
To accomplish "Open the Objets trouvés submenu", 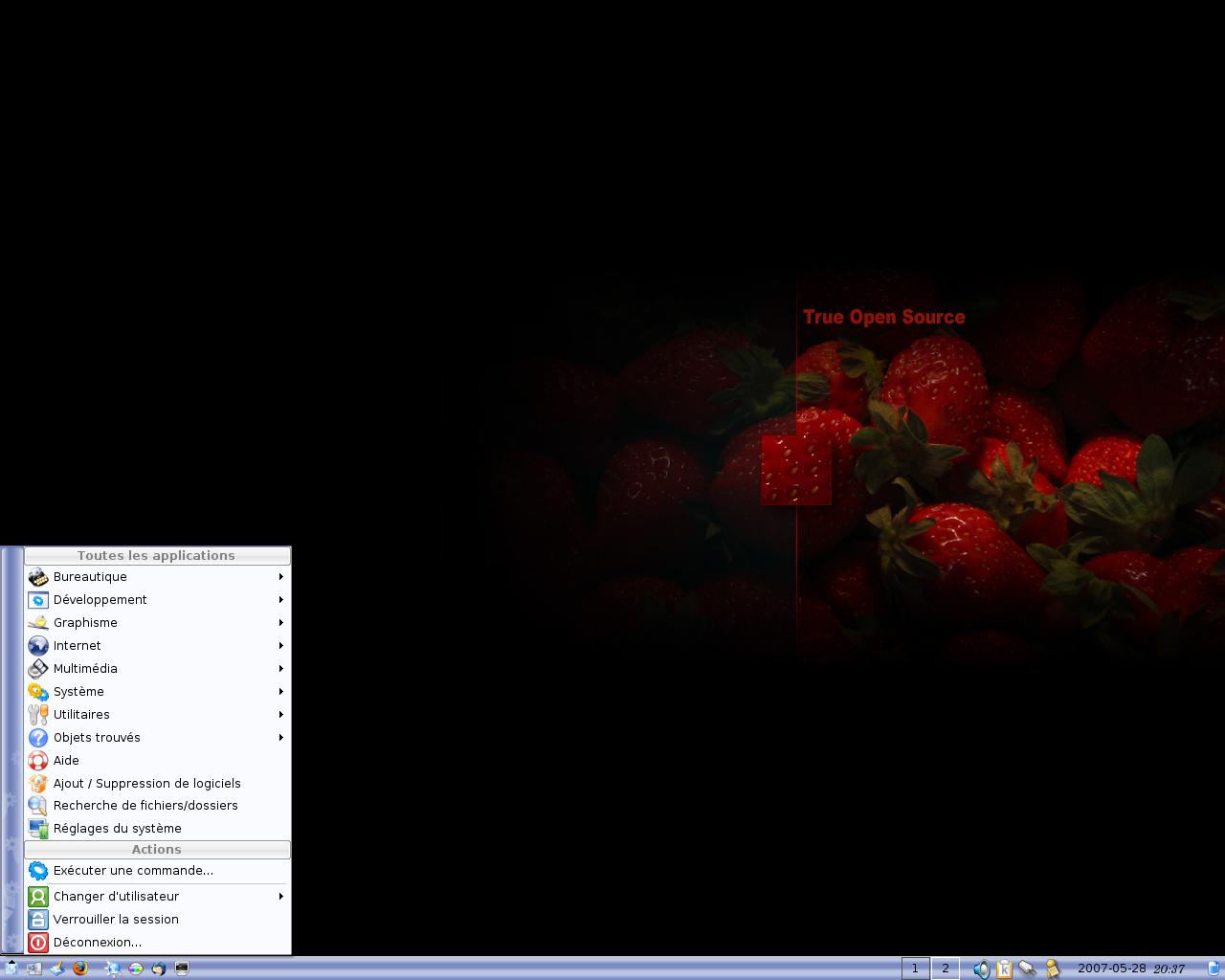I will 157,738.
